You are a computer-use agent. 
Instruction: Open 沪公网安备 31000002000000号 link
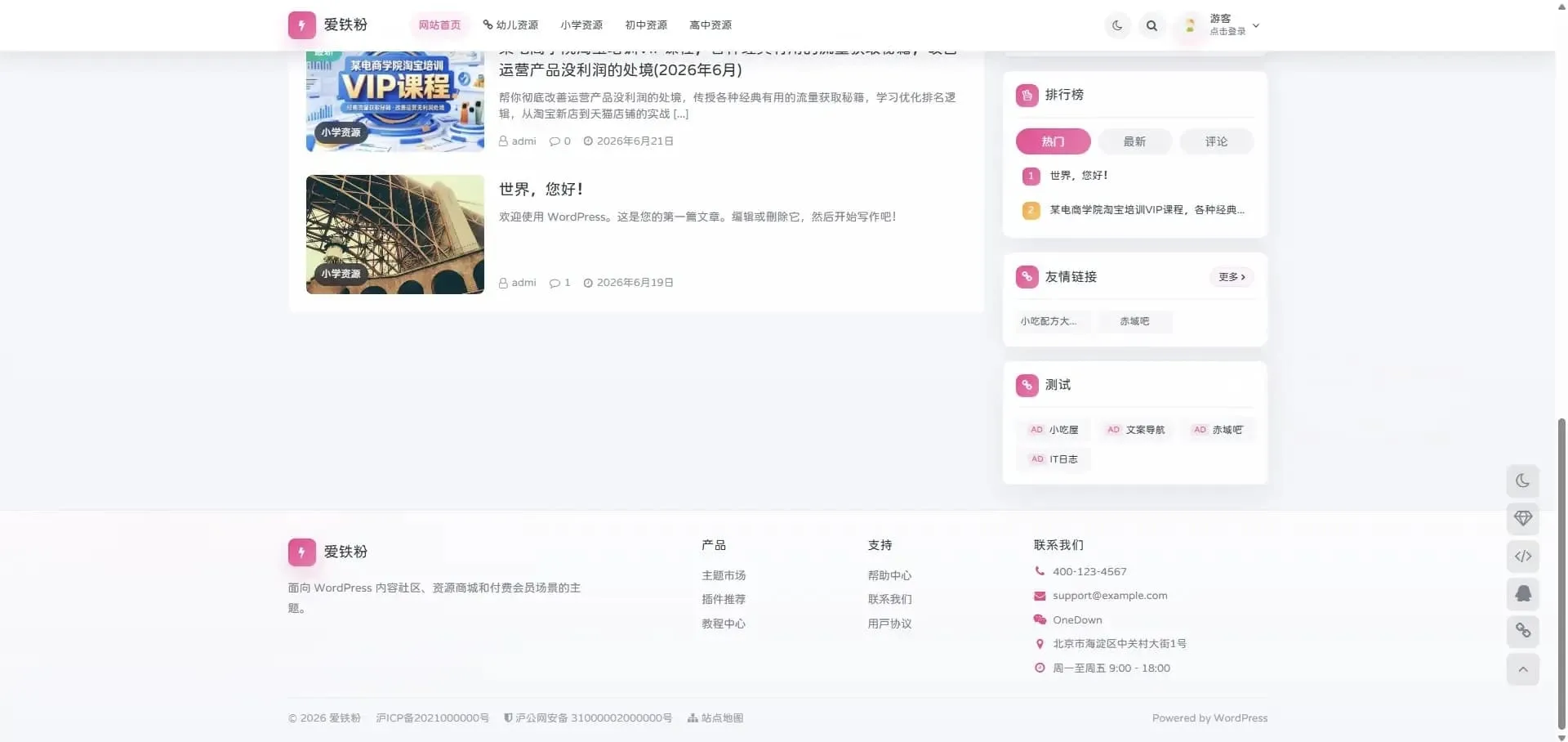(x=588, y=717)
